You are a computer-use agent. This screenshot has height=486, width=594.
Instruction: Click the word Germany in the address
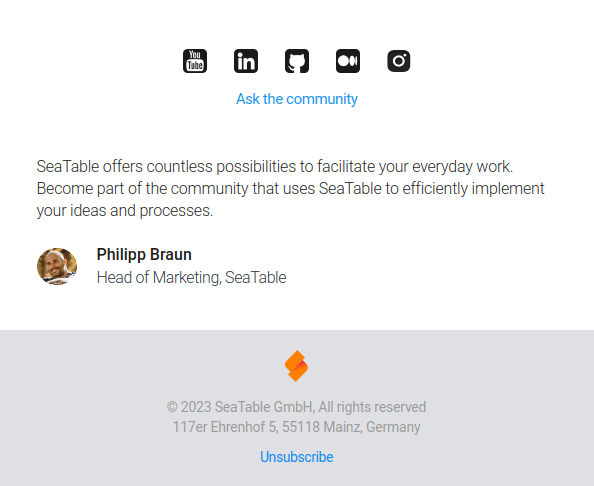coord(393,427)
